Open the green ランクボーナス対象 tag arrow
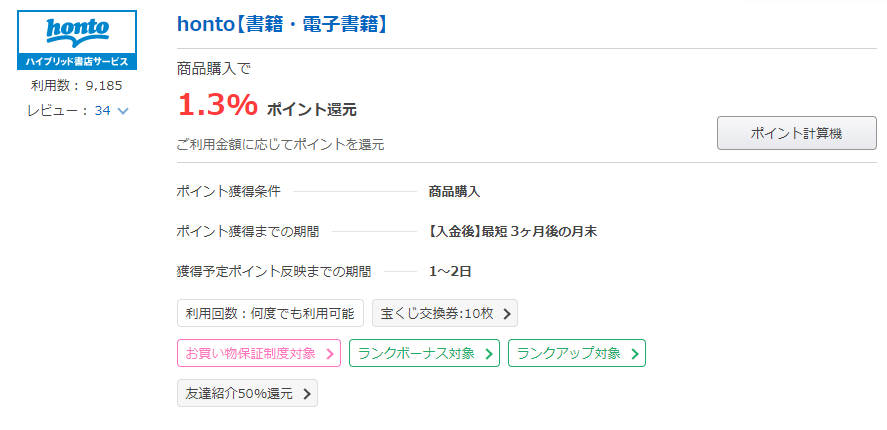Viewport: 887px width, 430px height. coord(489,353)
